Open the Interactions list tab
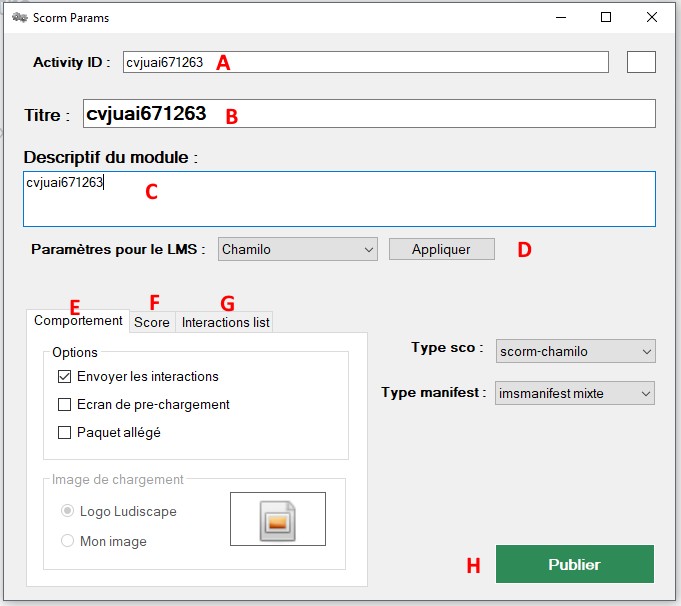The width and height of the screenshot is (681, 606). (x=225, y=322)
